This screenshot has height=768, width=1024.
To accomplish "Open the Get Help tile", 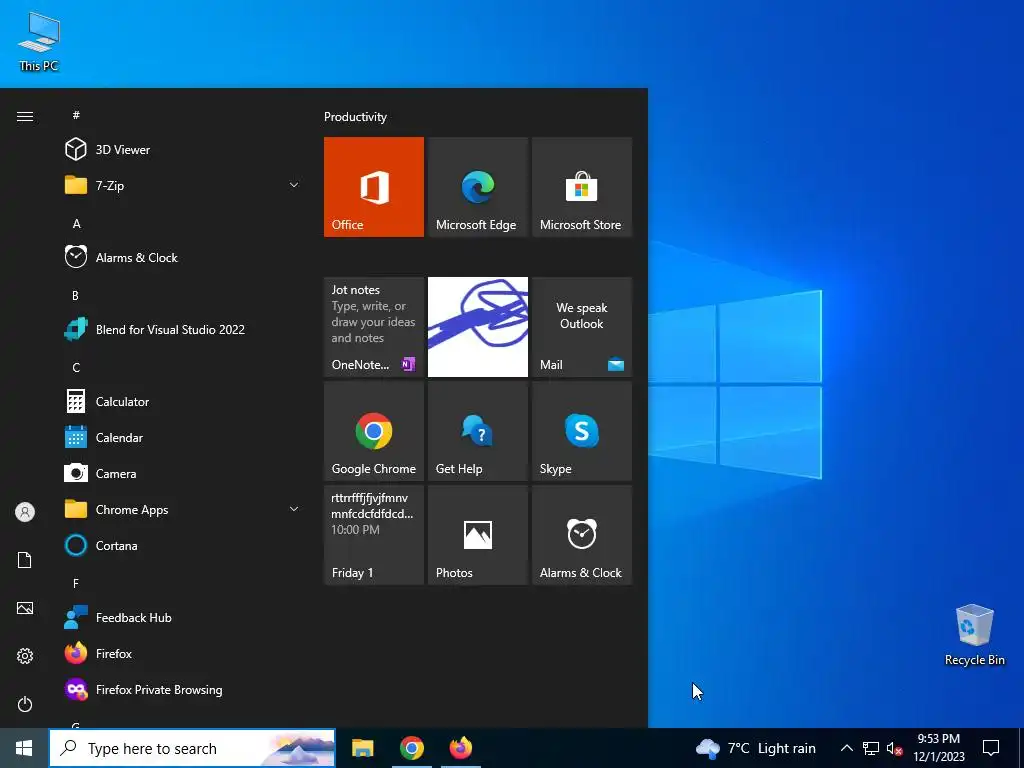I will pyautogui.click(x=477, y=431).
